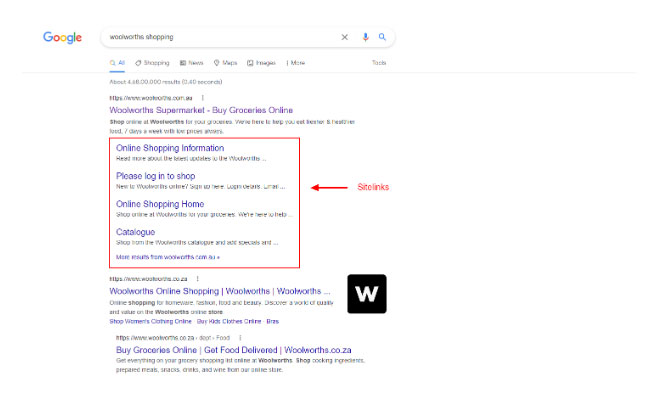This screenshot has width=665, height=403.
Task: Switch to the Images tab
Action: tap(261, 63)
